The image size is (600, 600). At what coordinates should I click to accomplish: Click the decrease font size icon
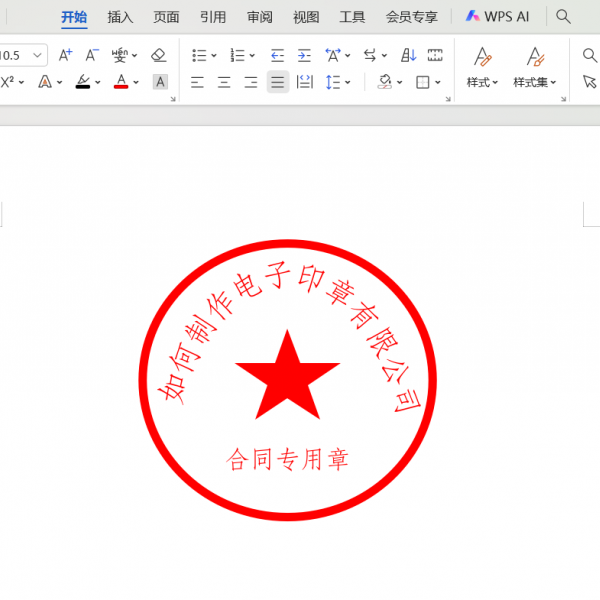pos(92,55)
